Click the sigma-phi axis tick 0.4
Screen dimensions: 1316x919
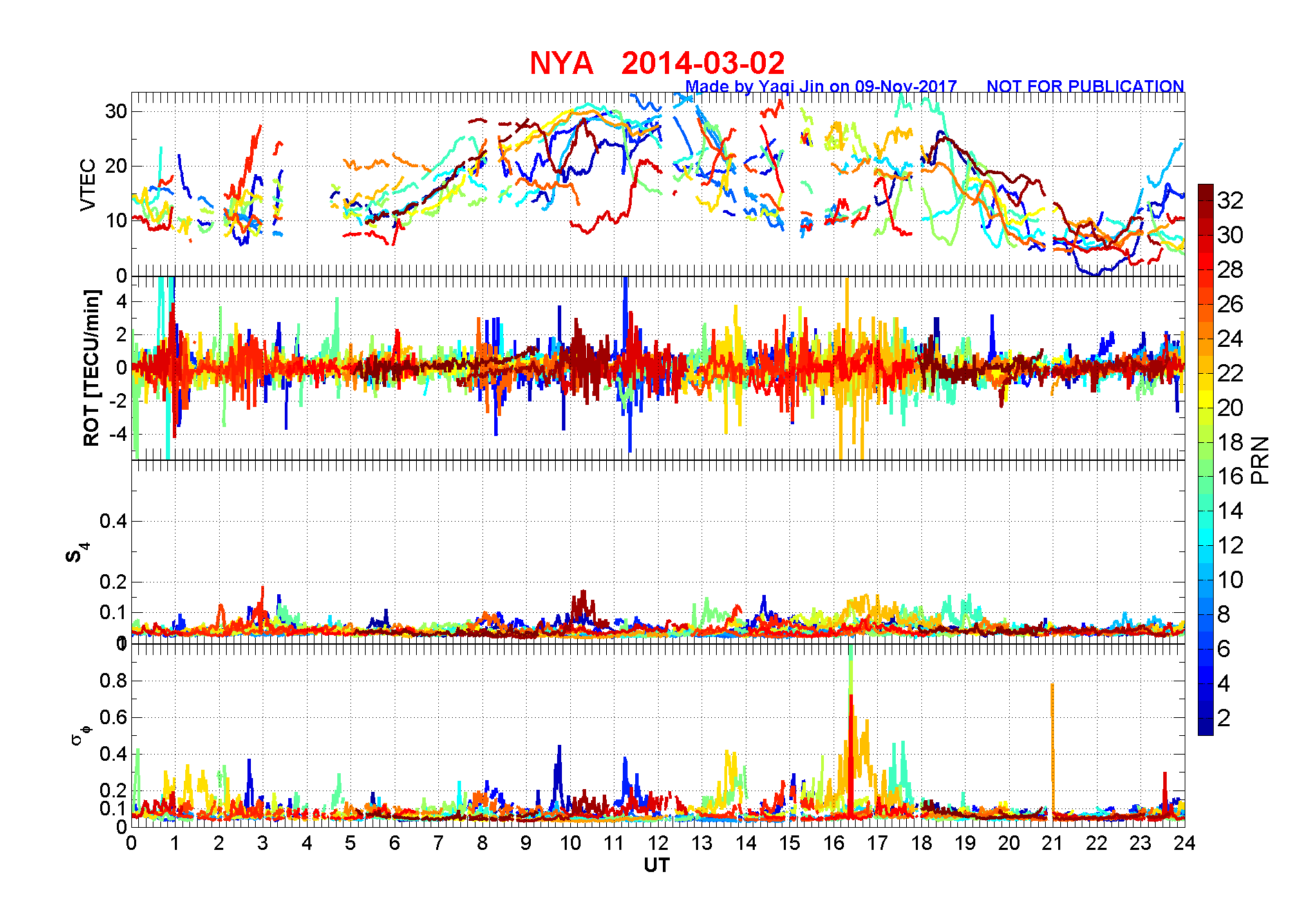113,754
